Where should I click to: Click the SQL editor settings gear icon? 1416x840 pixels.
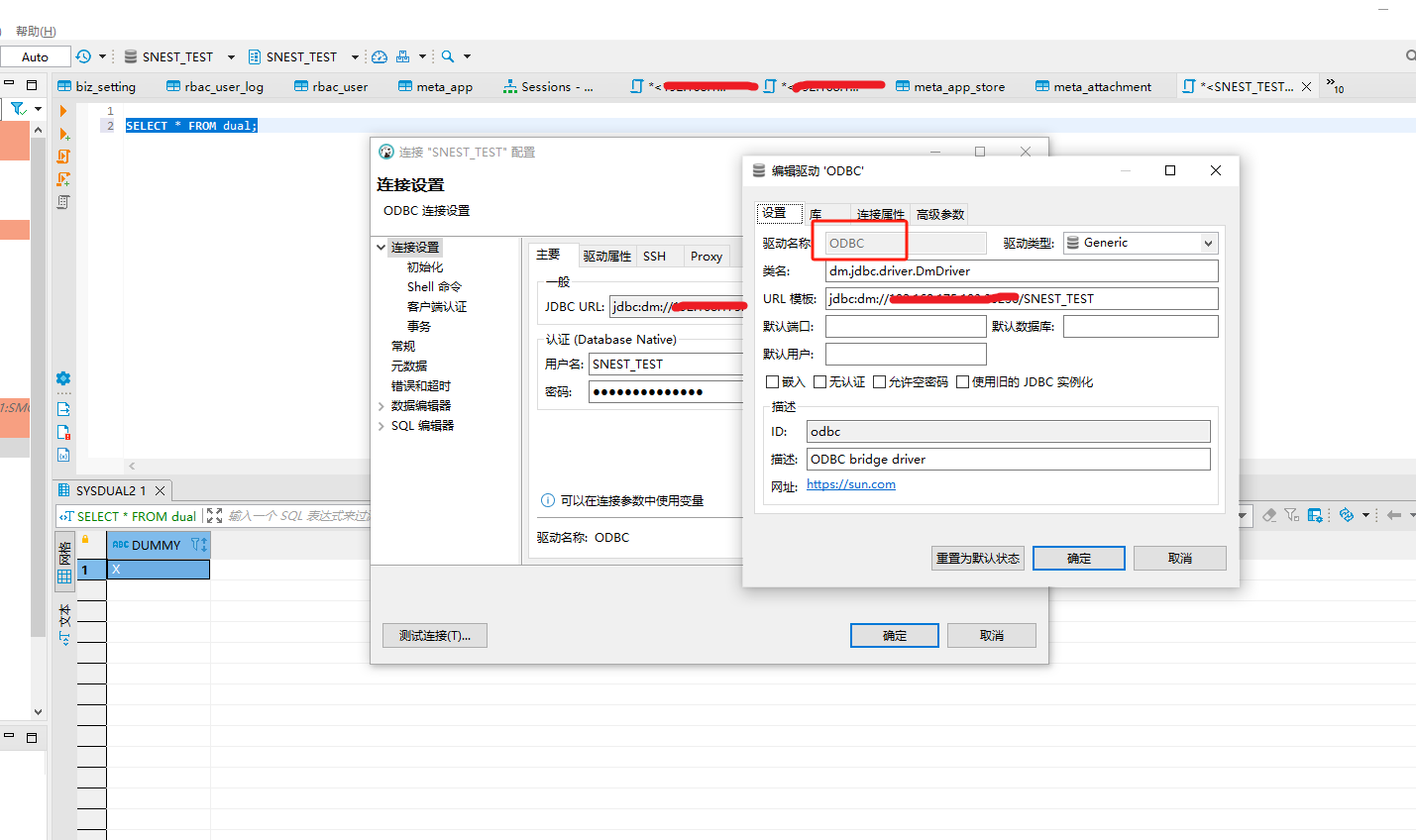click(63, 378)
